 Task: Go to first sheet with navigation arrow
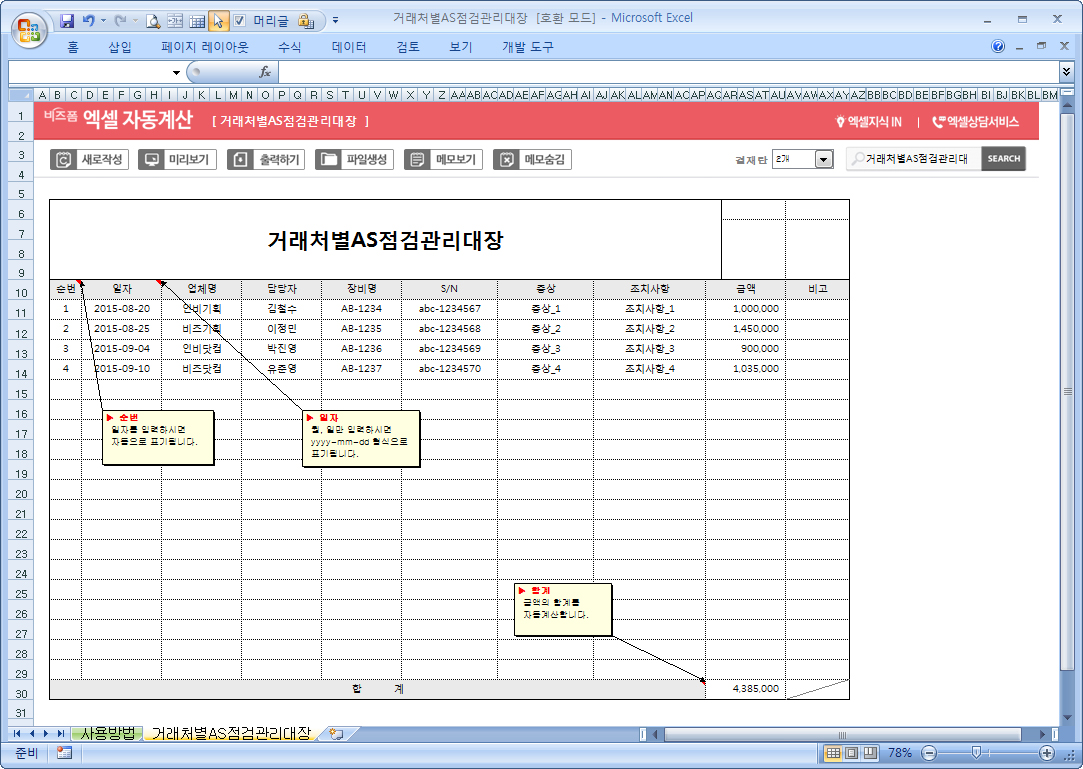tap(17, 734)
